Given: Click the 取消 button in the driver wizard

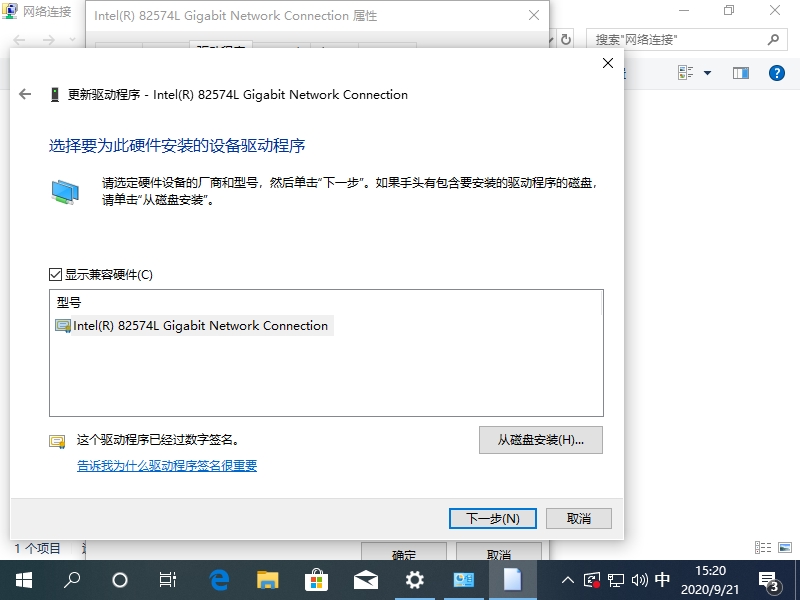Looking at the screenshot, I should click(579, 518).
